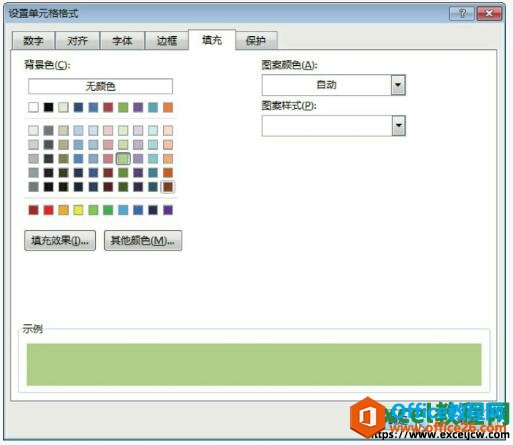Viewport: 513px width, 445px height.
Task: Choose darkest shade of aqua theme column
Action: point(153,187)
